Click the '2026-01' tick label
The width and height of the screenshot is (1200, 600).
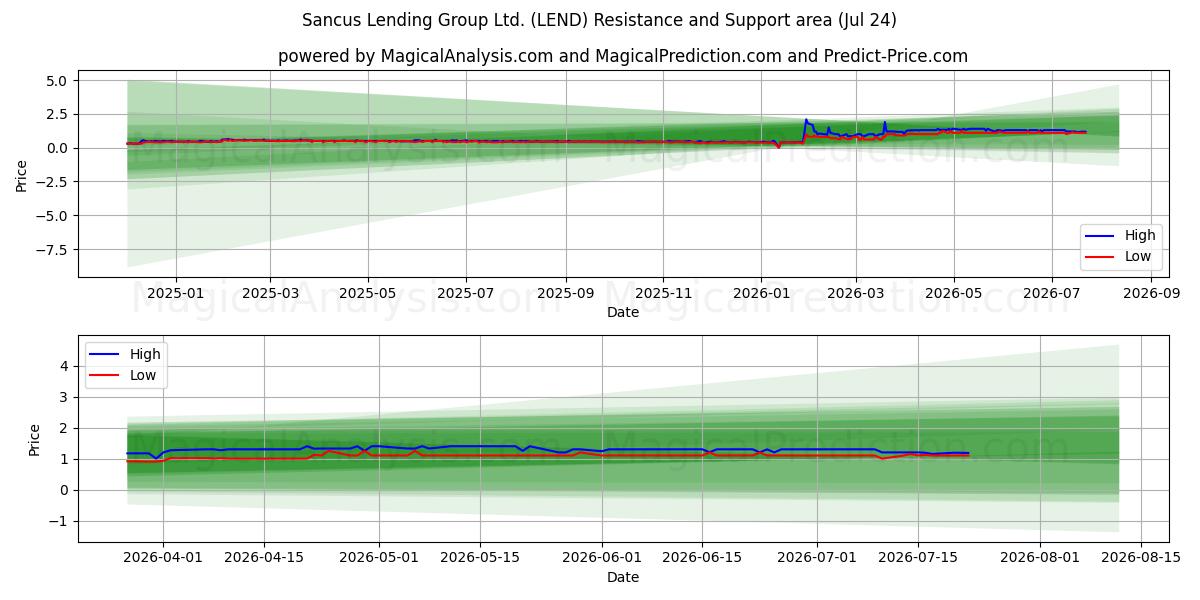(x=761, y=293)
